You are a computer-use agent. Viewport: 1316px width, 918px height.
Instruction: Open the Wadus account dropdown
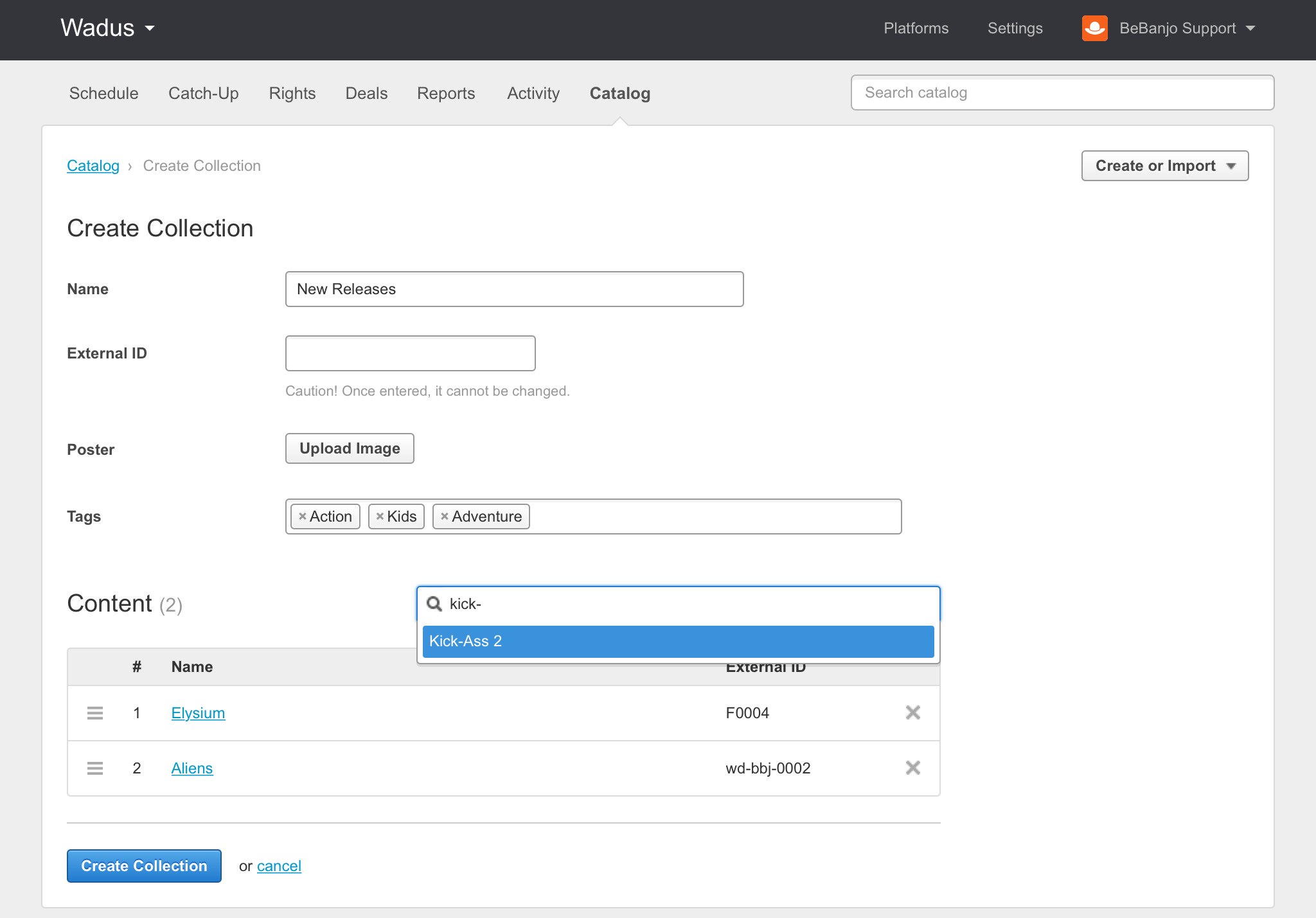pos(108,28)
